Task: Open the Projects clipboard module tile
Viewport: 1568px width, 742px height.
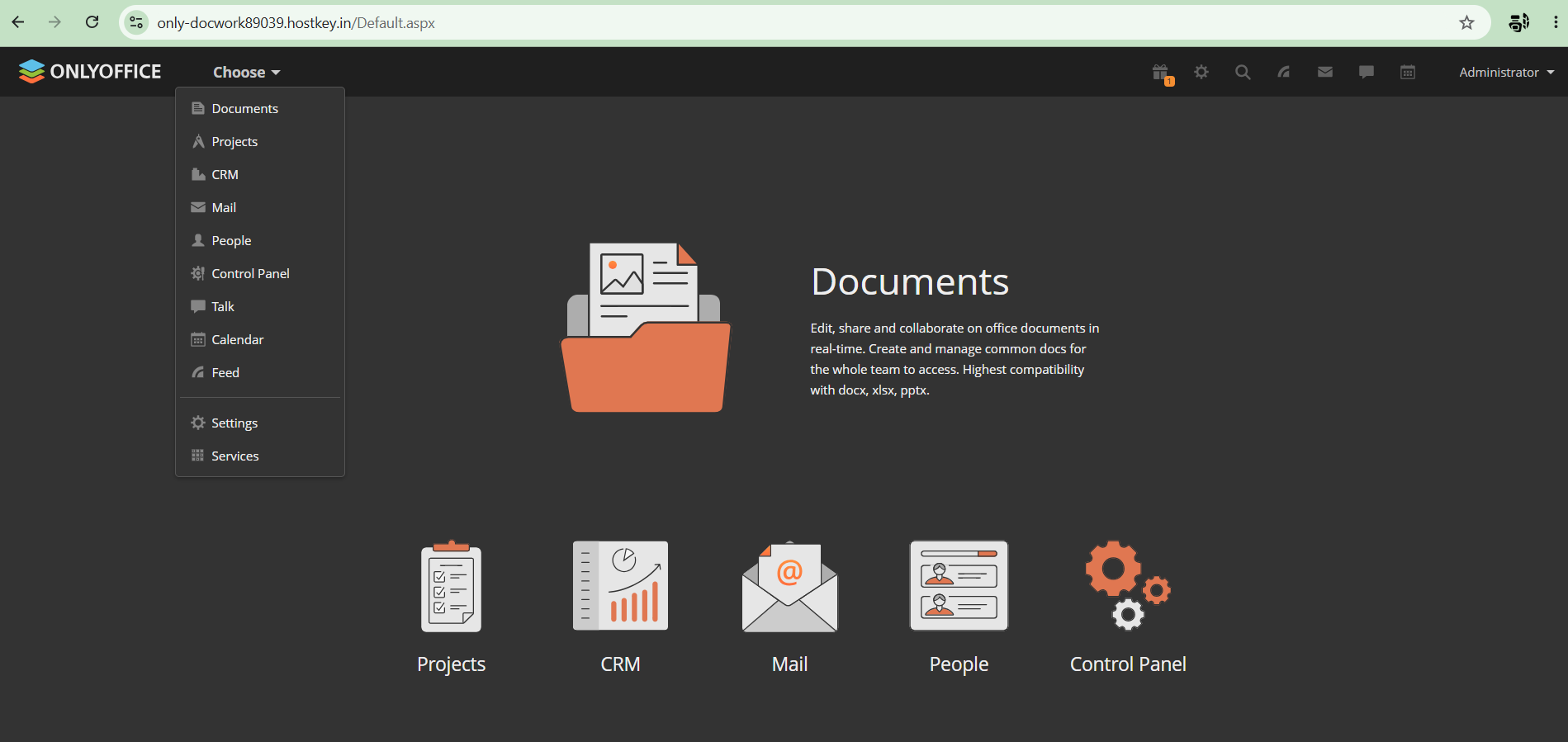Action: click(x=451, y=607)
